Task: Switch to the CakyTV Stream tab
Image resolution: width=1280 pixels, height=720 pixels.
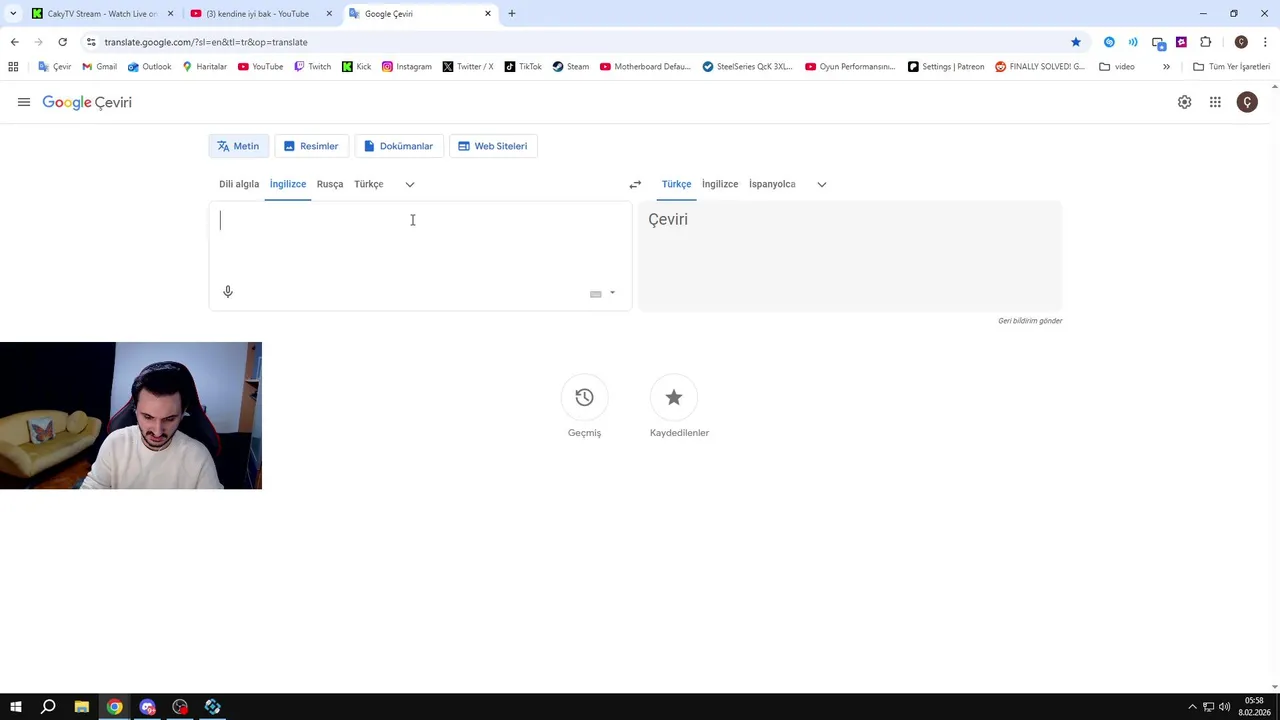Action: click(x=102, y=14)
